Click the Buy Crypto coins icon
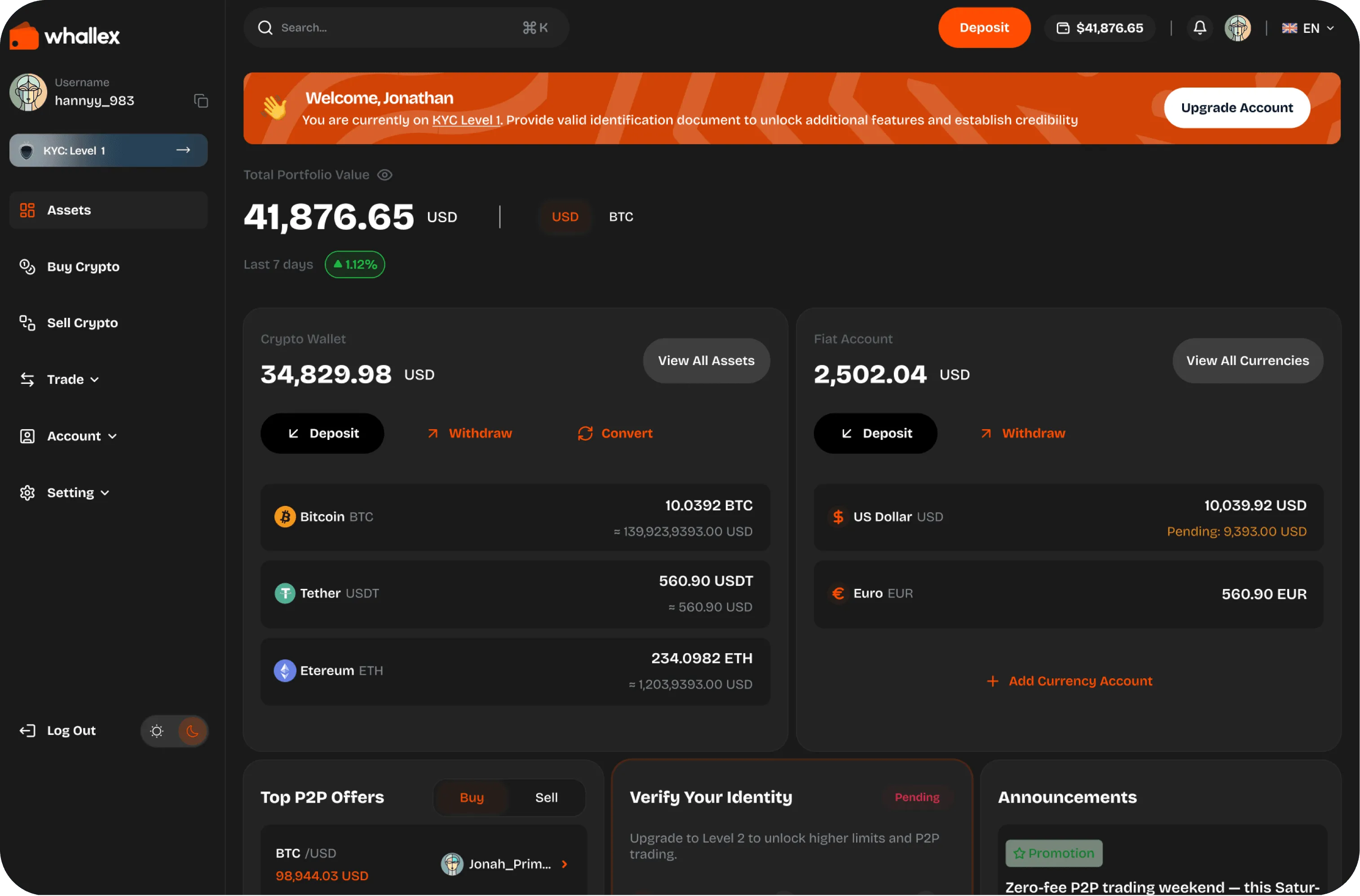1360x896 pixels. click(27, 266)
